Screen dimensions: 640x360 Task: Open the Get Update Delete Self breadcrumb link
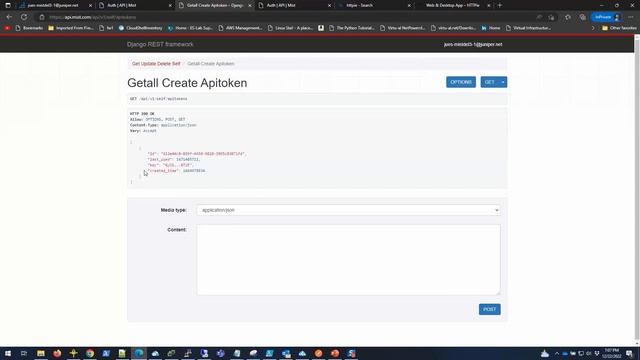pos(156,64)
